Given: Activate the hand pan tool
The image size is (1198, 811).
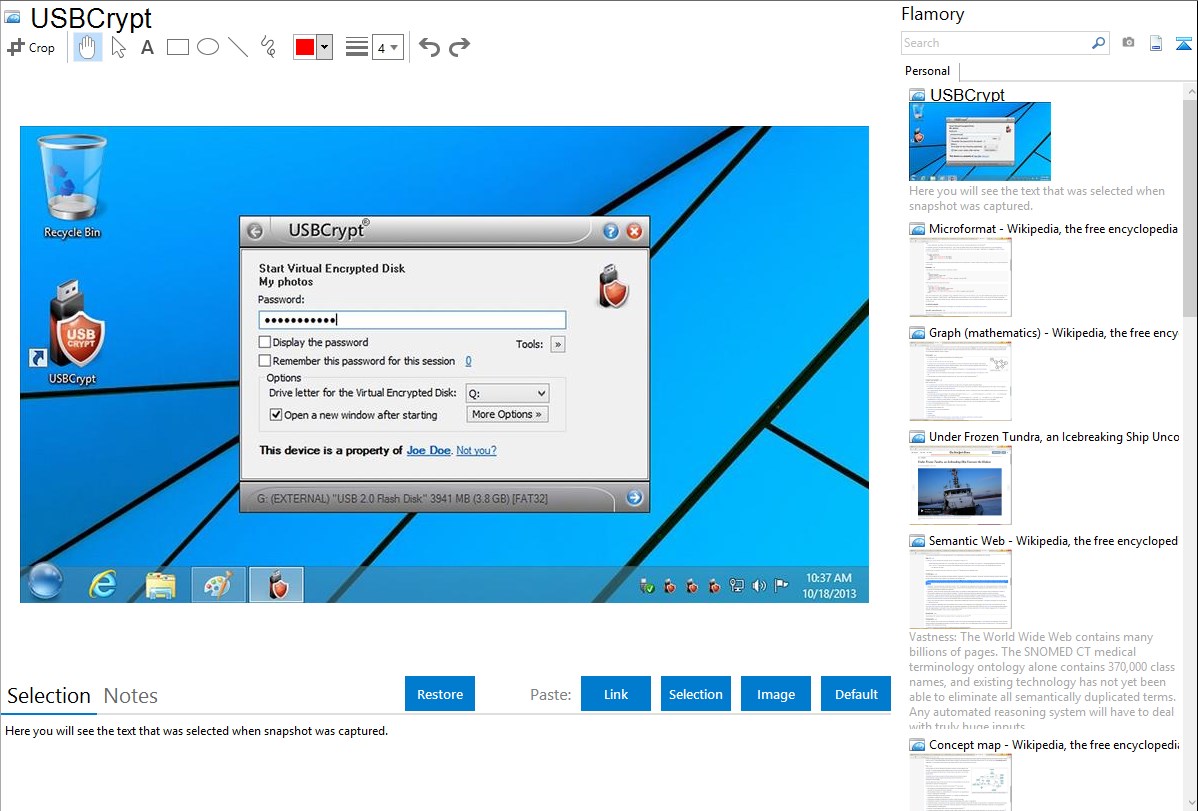Looking at the screenshot, I should 87,47.
